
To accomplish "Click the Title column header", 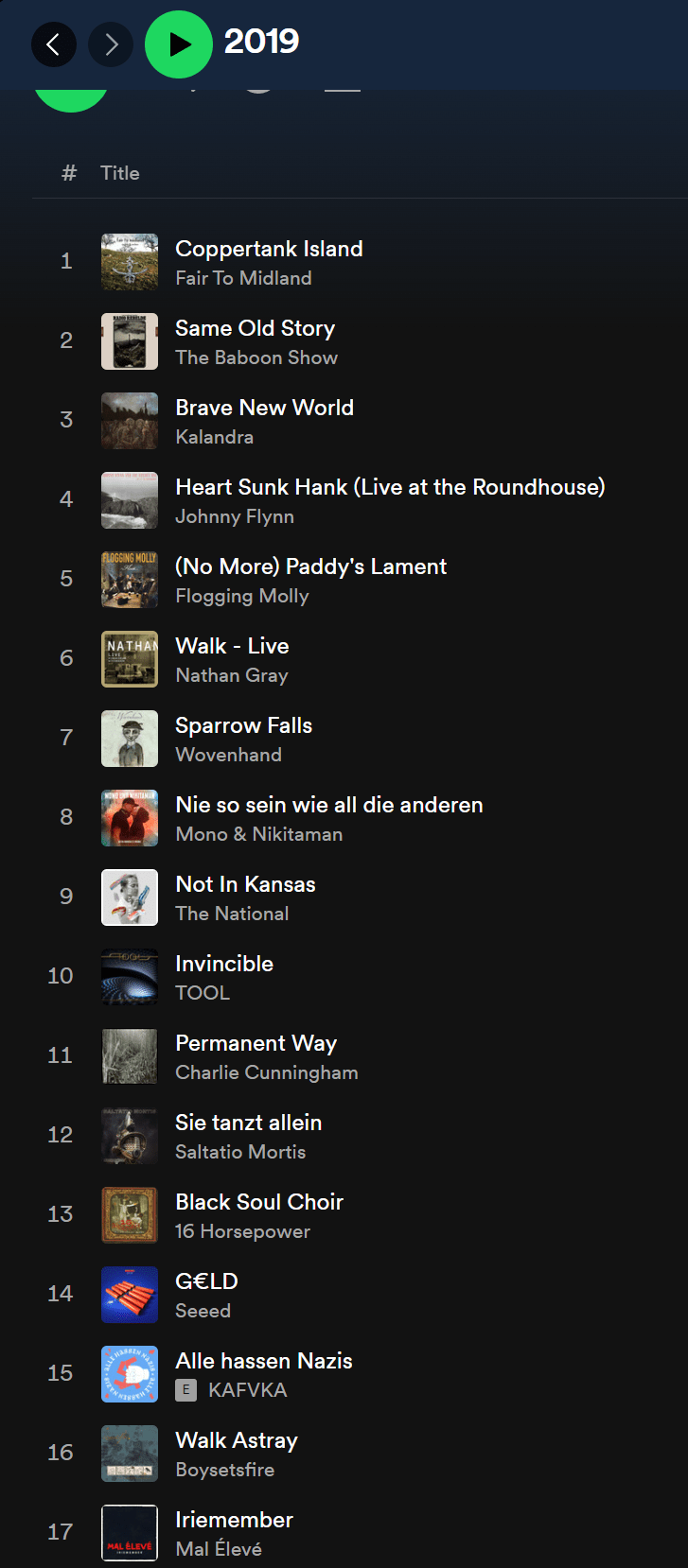I will point(120,173).
